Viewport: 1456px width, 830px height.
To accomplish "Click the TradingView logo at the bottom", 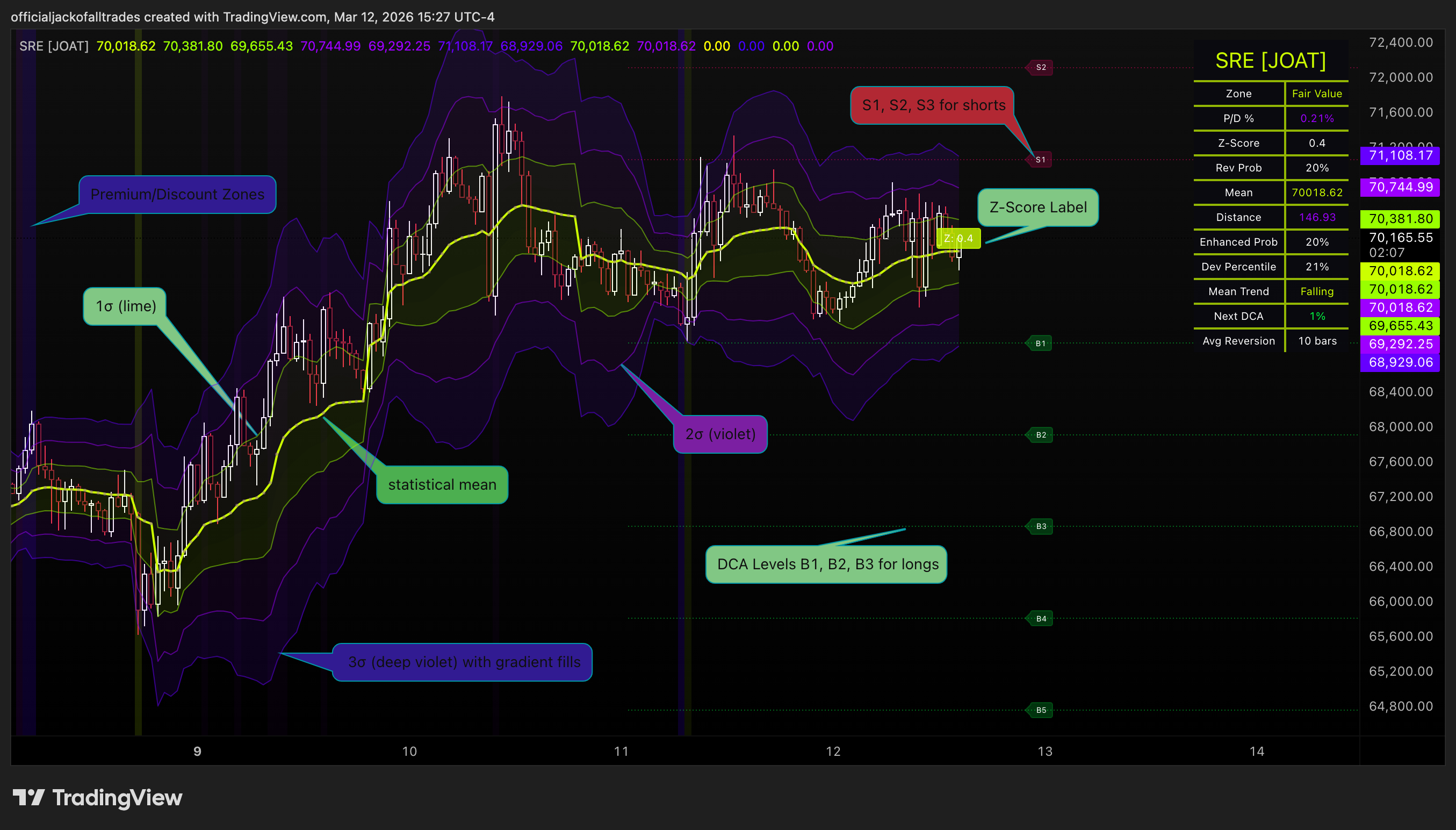I will point(97,798).
